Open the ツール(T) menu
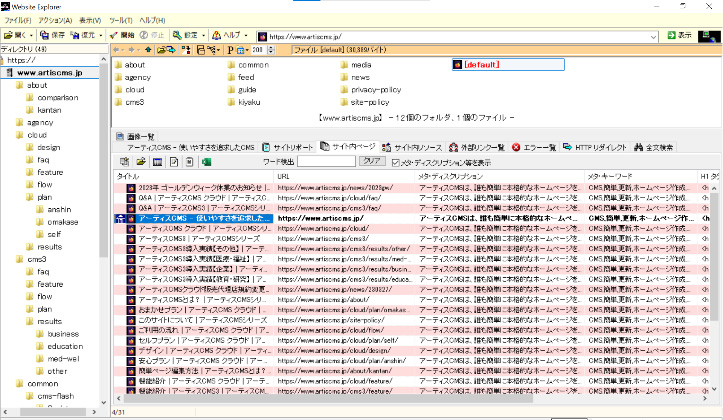This screenshot has height=420, width=723. pyautogui.click(x=121, y=20)
